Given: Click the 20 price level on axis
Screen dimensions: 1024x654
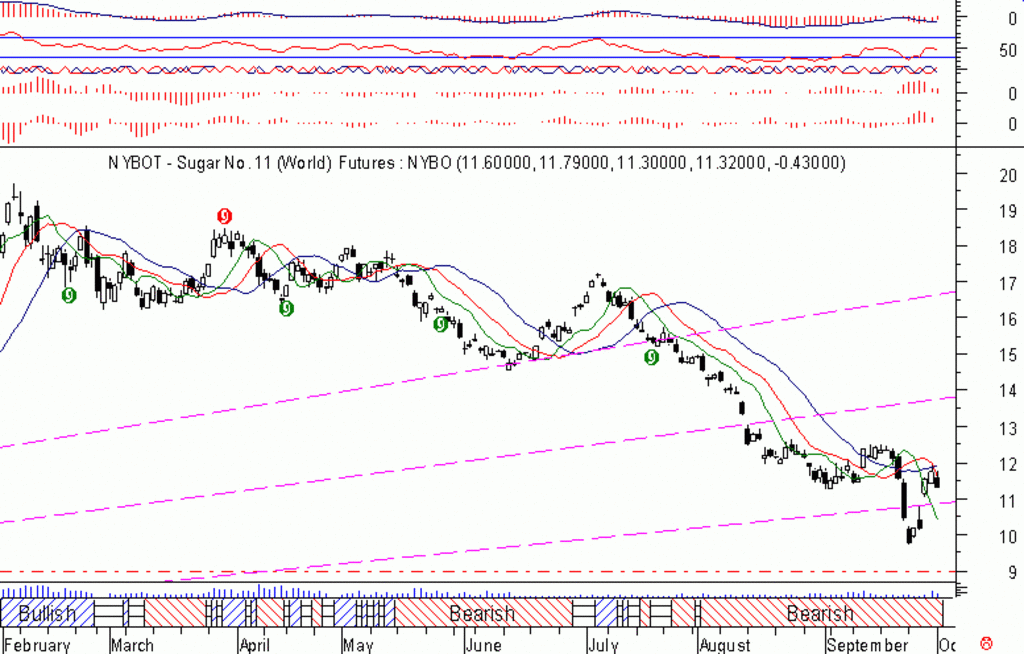Looking at the screenshot, I should coord(1008,175).
